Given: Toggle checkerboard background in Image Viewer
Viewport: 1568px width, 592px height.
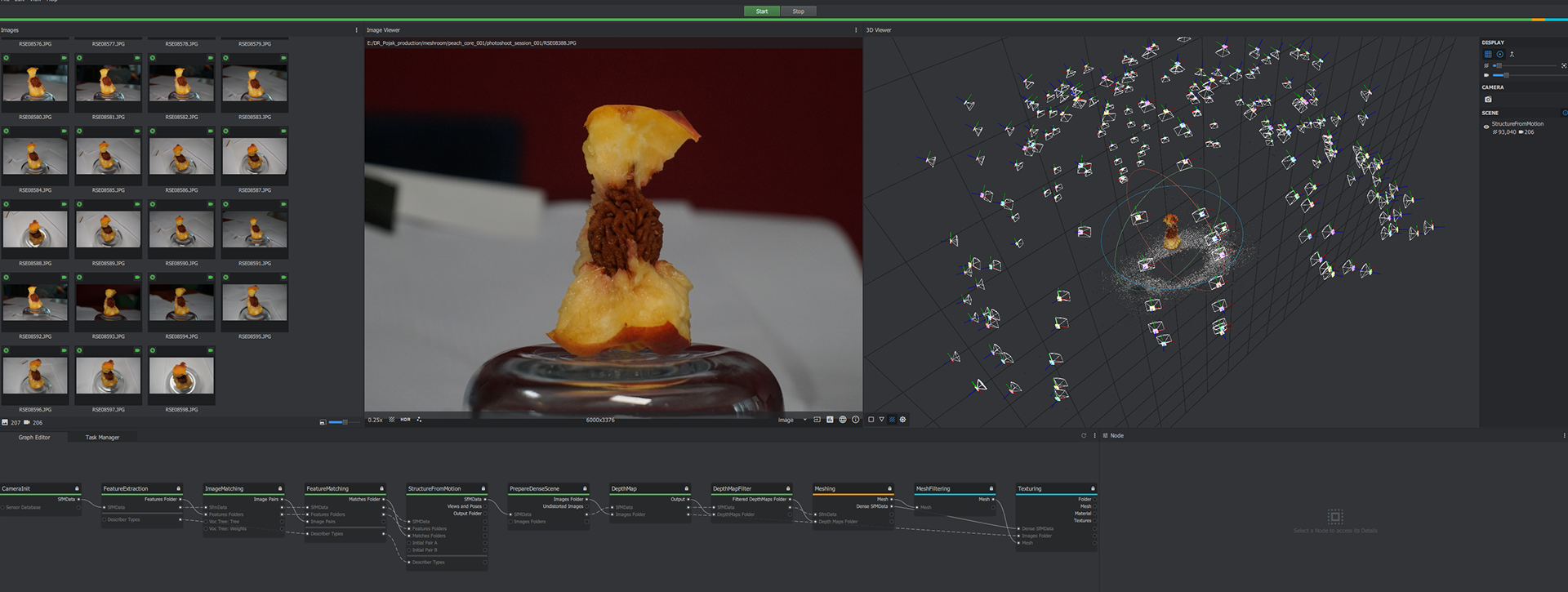Looking at the screenshot, I should point(391,420).
